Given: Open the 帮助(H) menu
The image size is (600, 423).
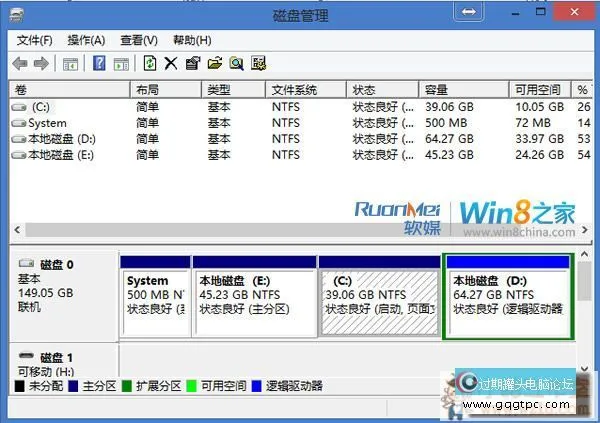Looking at the screenshot, I should pyautogui.click(x=192, y=40).
